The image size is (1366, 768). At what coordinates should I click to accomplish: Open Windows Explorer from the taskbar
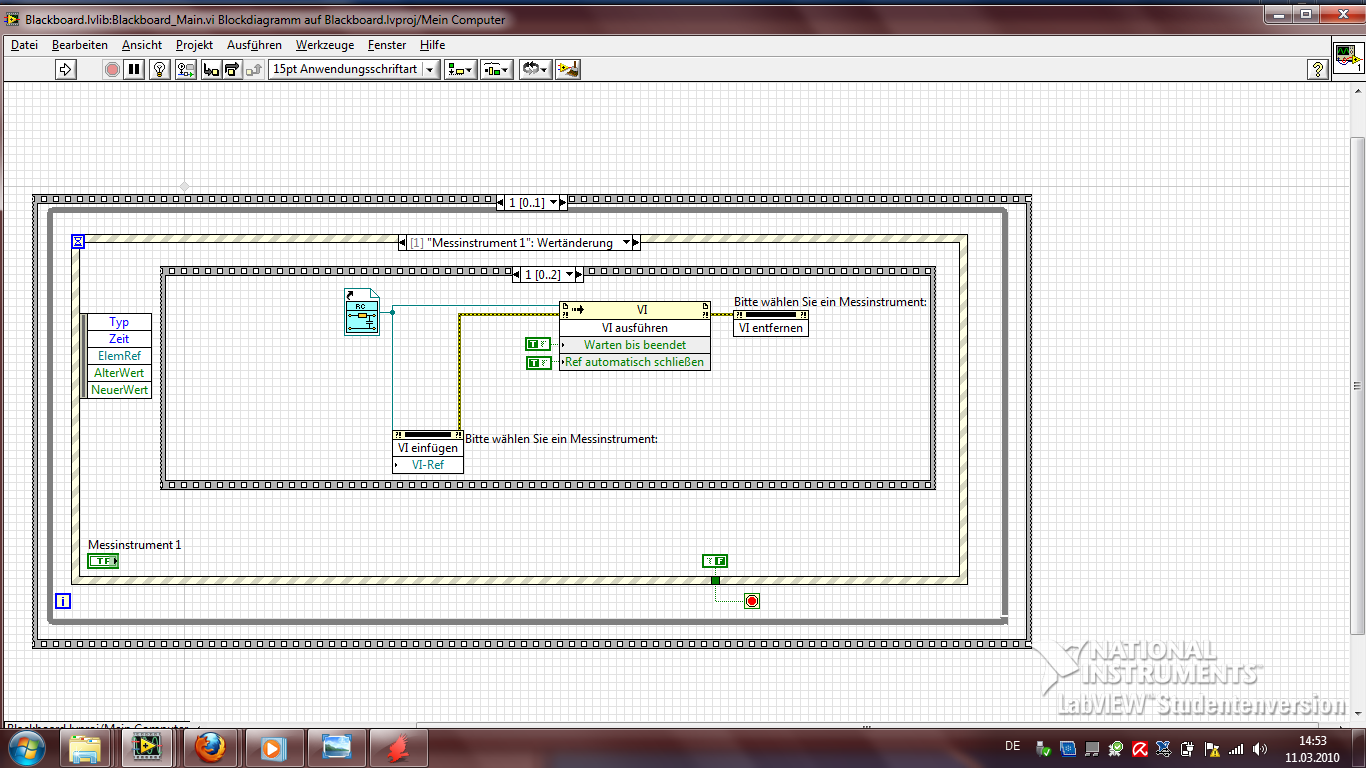86,747
